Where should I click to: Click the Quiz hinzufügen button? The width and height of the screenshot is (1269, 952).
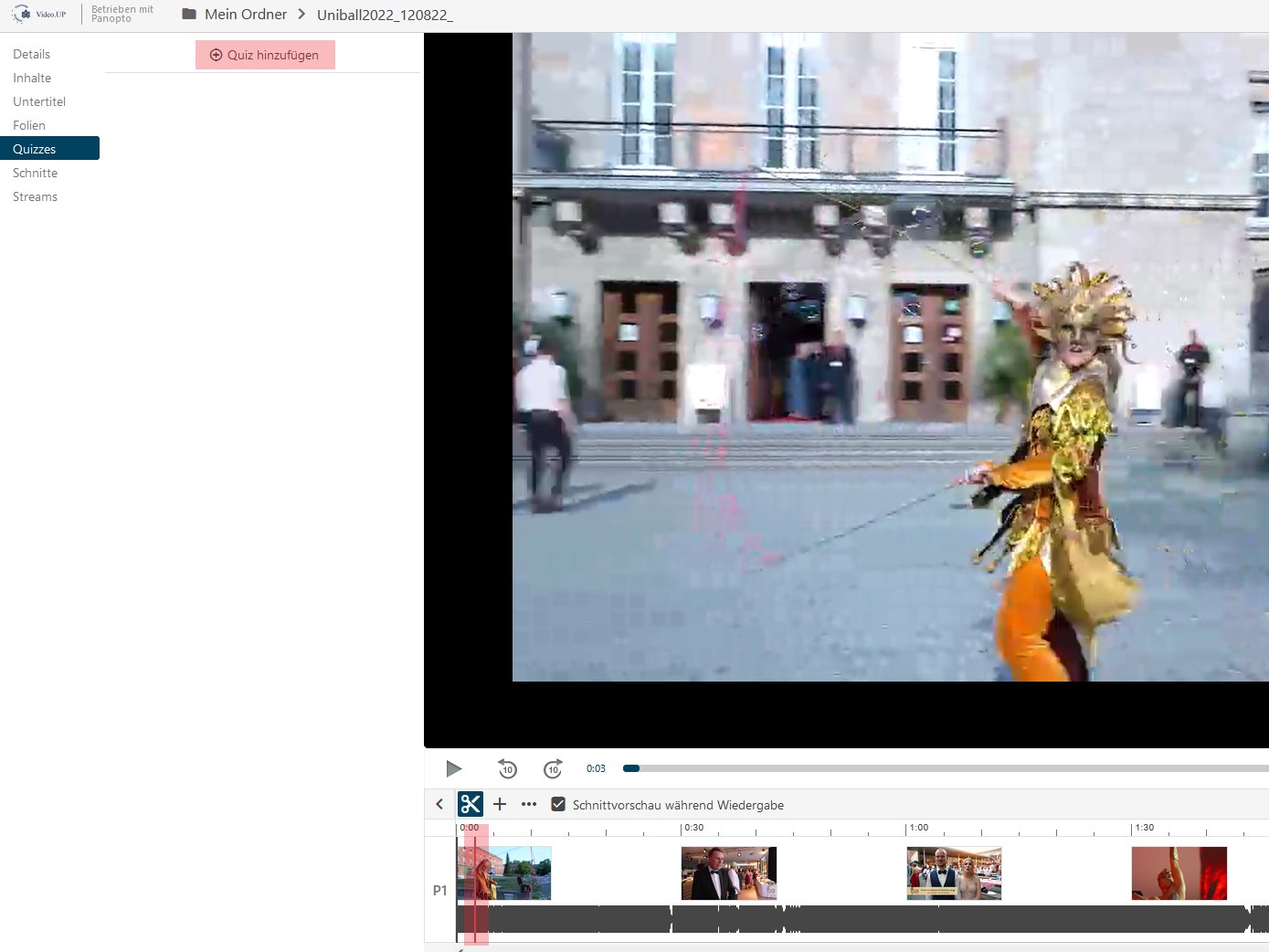point(265,55)
